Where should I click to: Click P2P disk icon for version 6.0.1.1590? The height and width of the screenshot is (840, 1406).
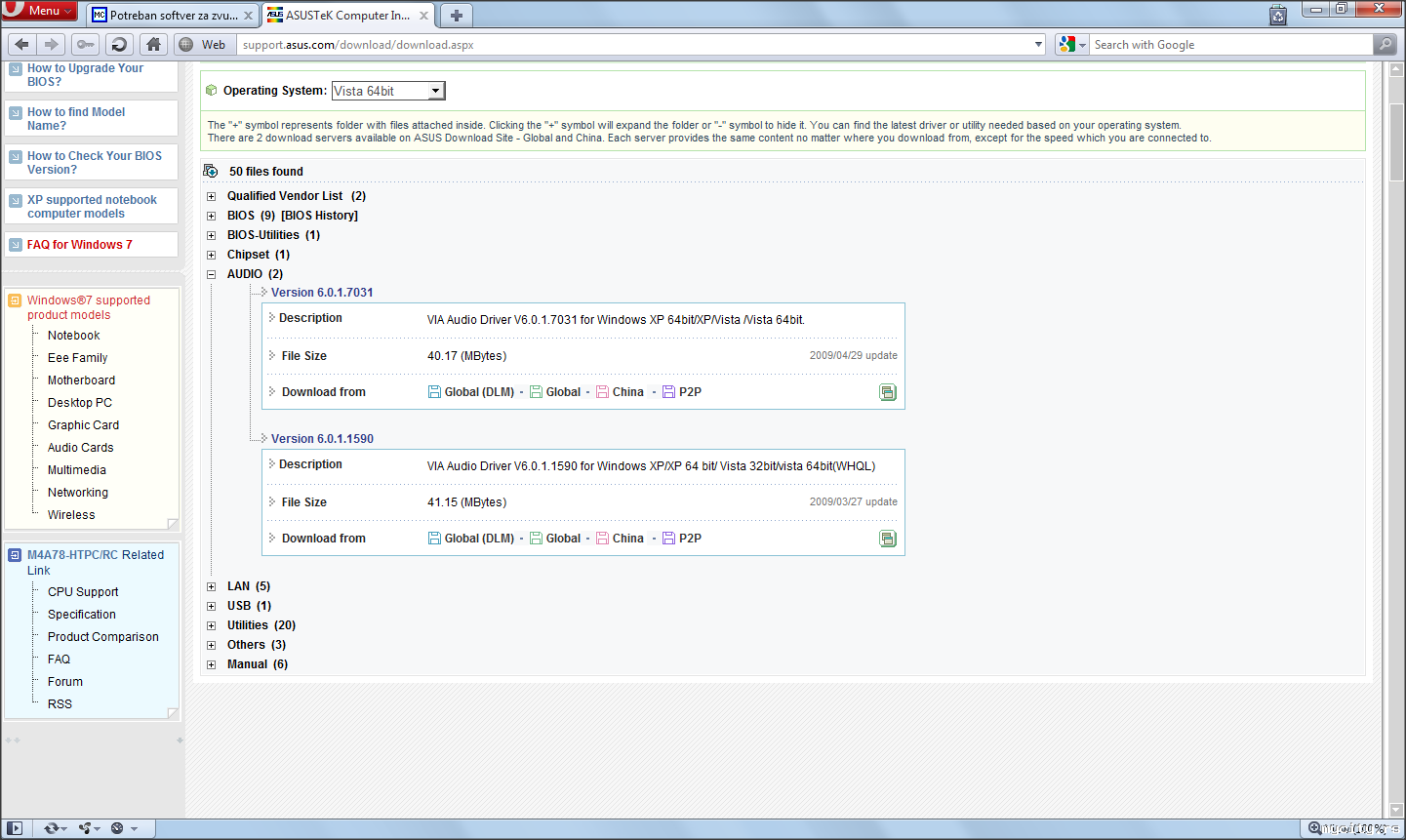click(x=668, y=539)
